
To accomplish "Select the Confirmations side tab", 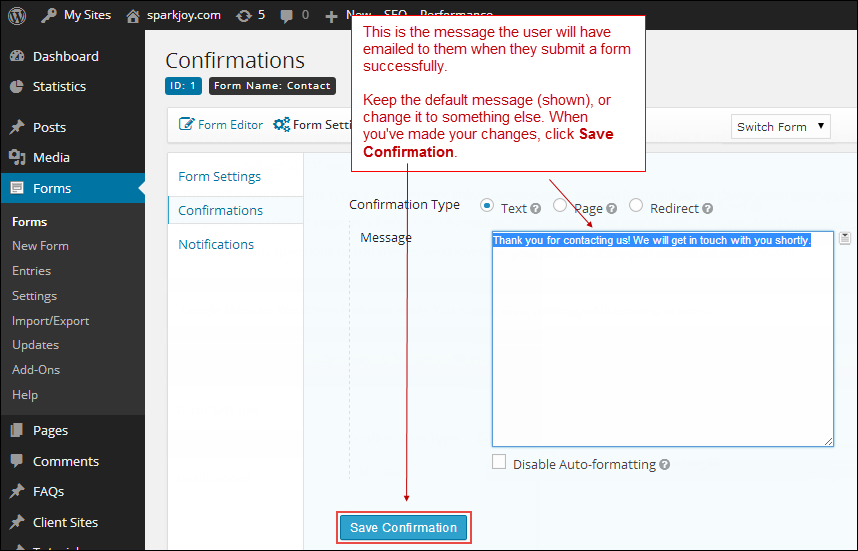I will [235, 210].
